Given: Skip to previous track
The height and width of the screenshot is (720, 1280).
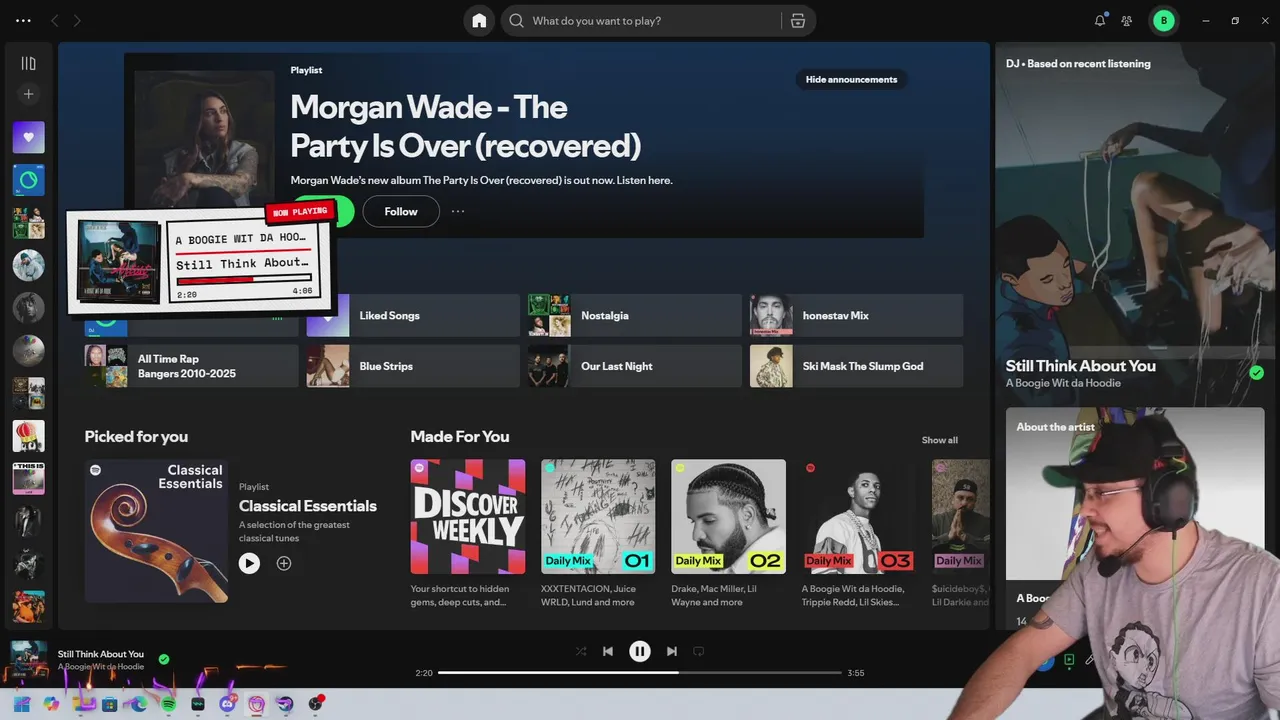Looking at the screenshot, I should click(608, 651).
